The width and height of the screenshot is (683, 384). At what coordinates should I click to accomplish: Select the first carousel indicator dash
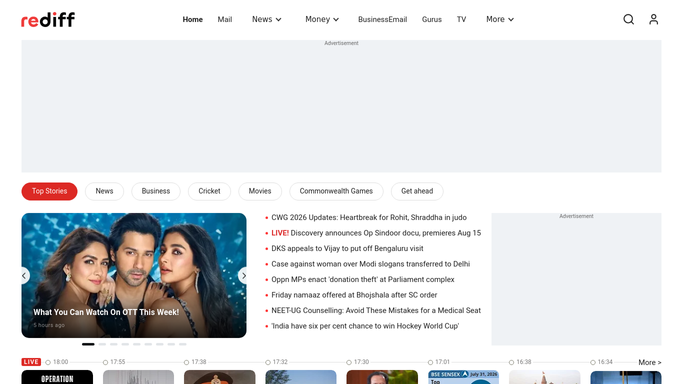[x=88, y=344]
